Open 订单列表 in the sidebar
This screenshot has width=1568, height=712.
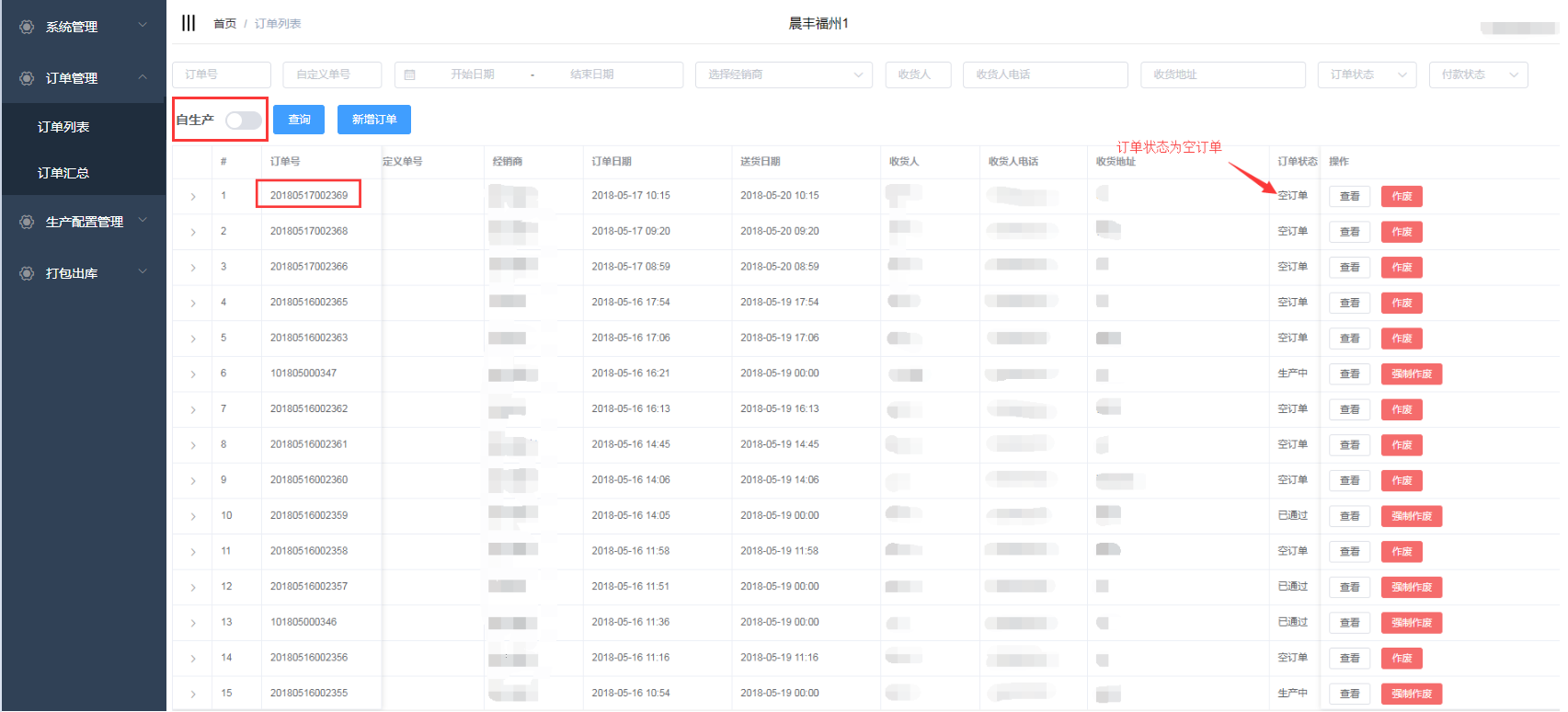pyautogui.click(x=63, y=127)
